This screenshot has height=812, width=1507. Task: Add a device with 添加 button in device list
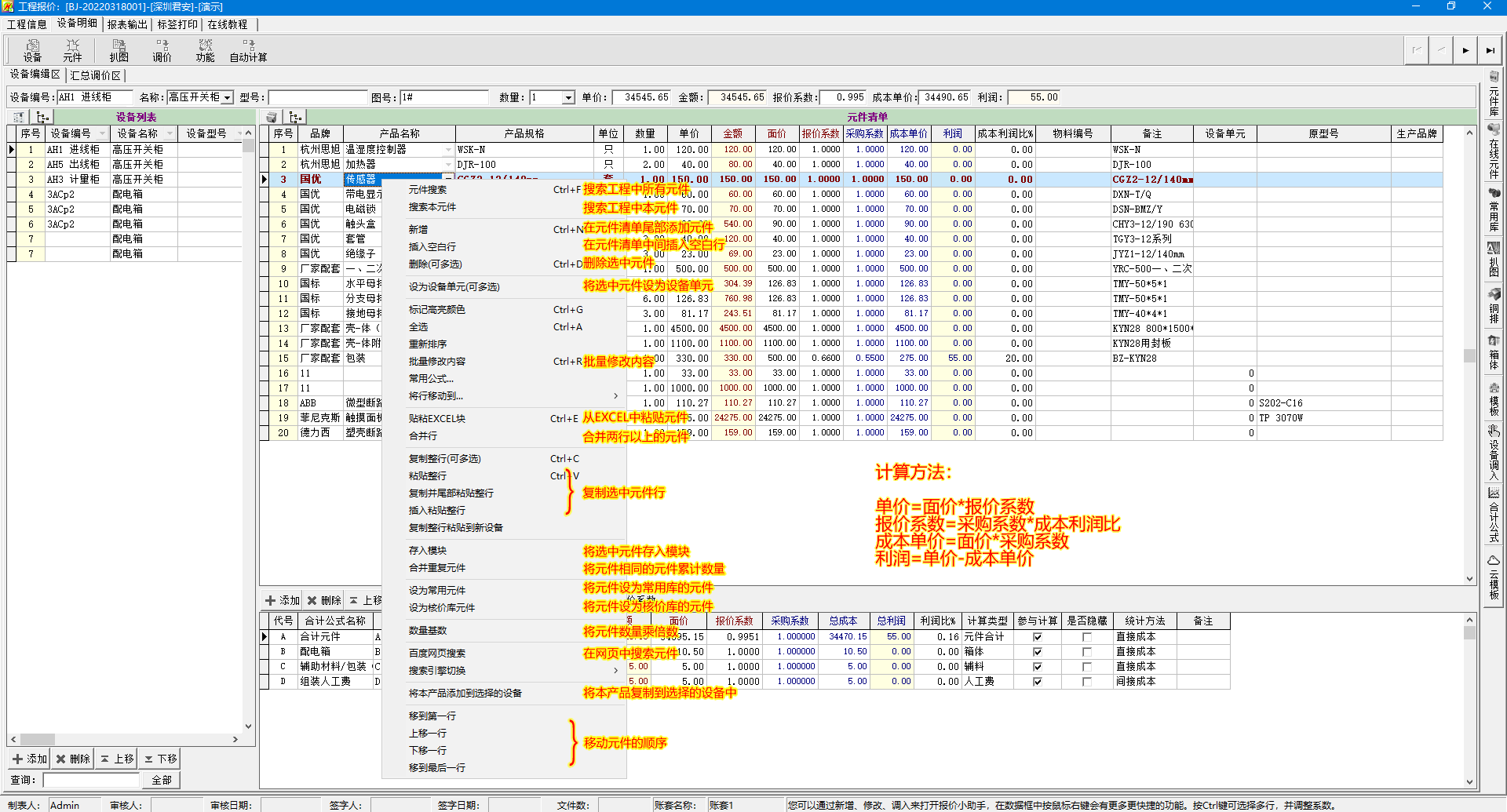click(30, 759)
